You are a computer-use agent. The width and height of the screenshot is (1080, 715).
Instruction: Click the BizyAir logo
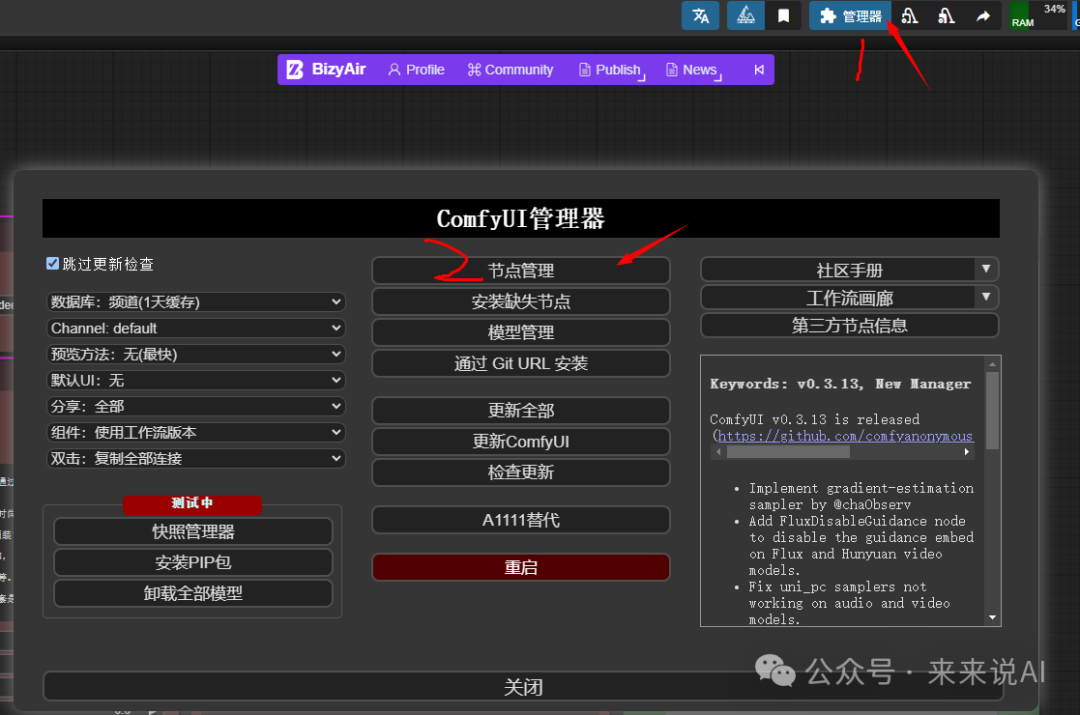[326, 70]
